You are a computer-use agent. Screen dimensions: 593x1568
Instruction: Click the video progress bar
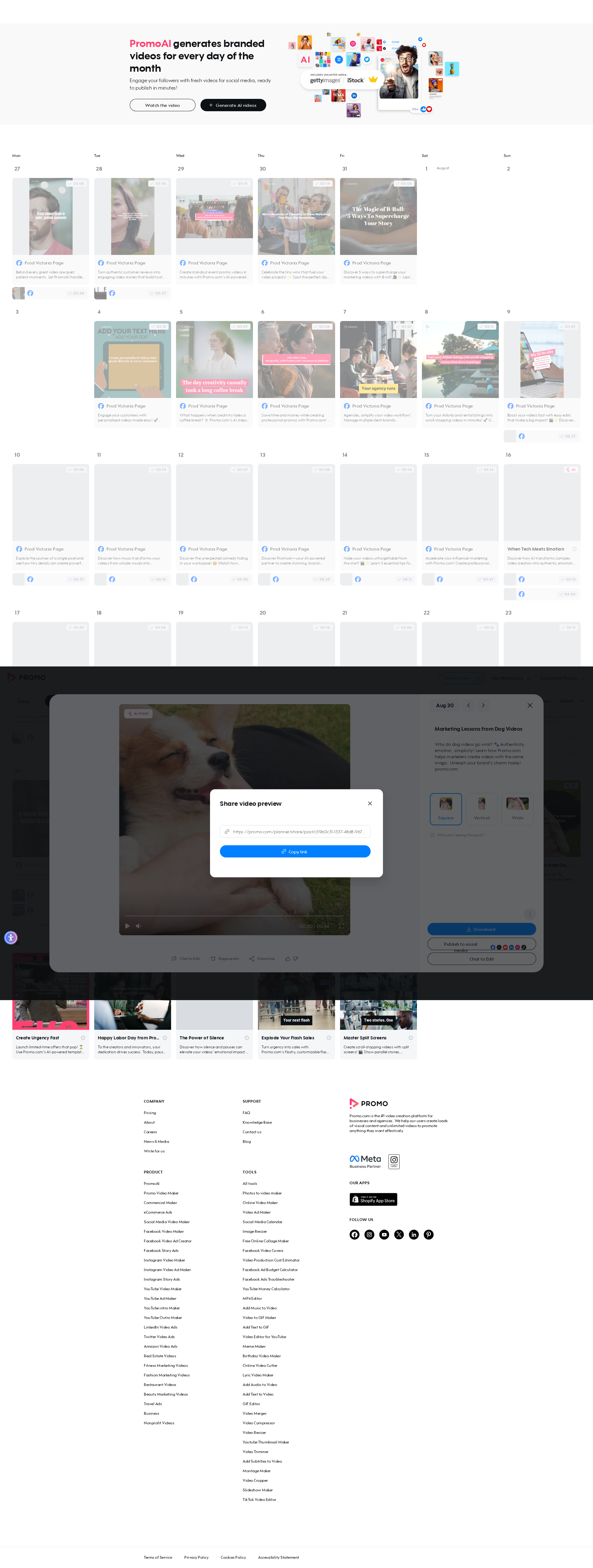pyautogui.click(x=234, y=915)
